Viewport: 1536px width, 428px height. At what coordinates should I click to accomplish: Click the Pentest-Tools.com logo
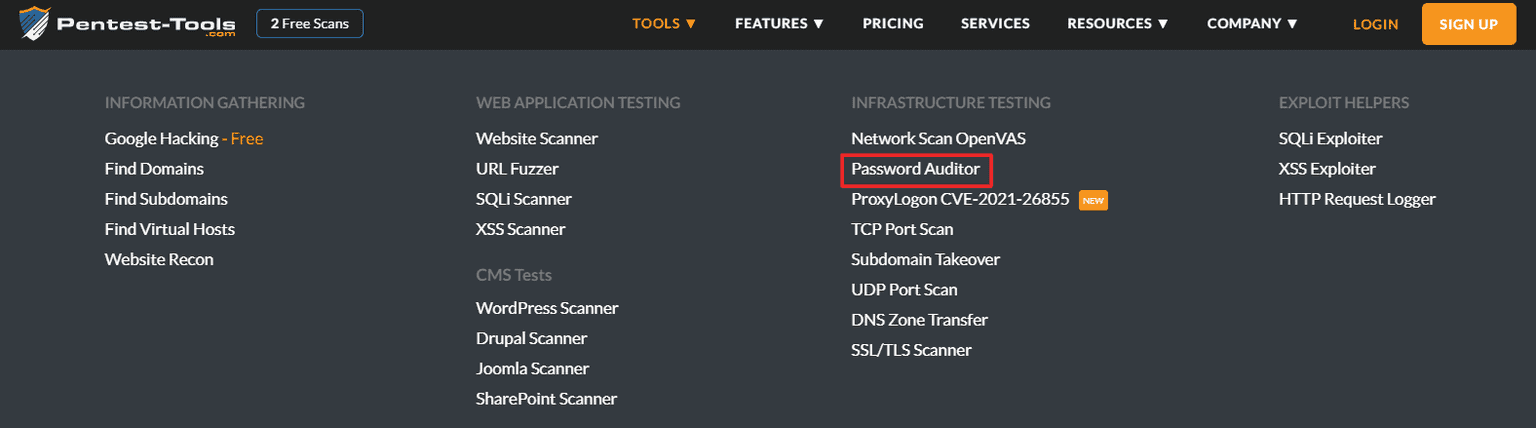point(127,24)
